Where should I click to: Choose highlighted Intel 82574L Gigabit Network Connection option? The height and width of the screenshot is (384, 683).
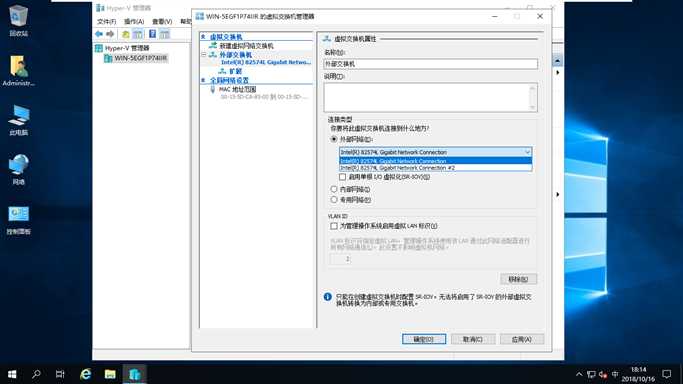click(x=436, y=161)
